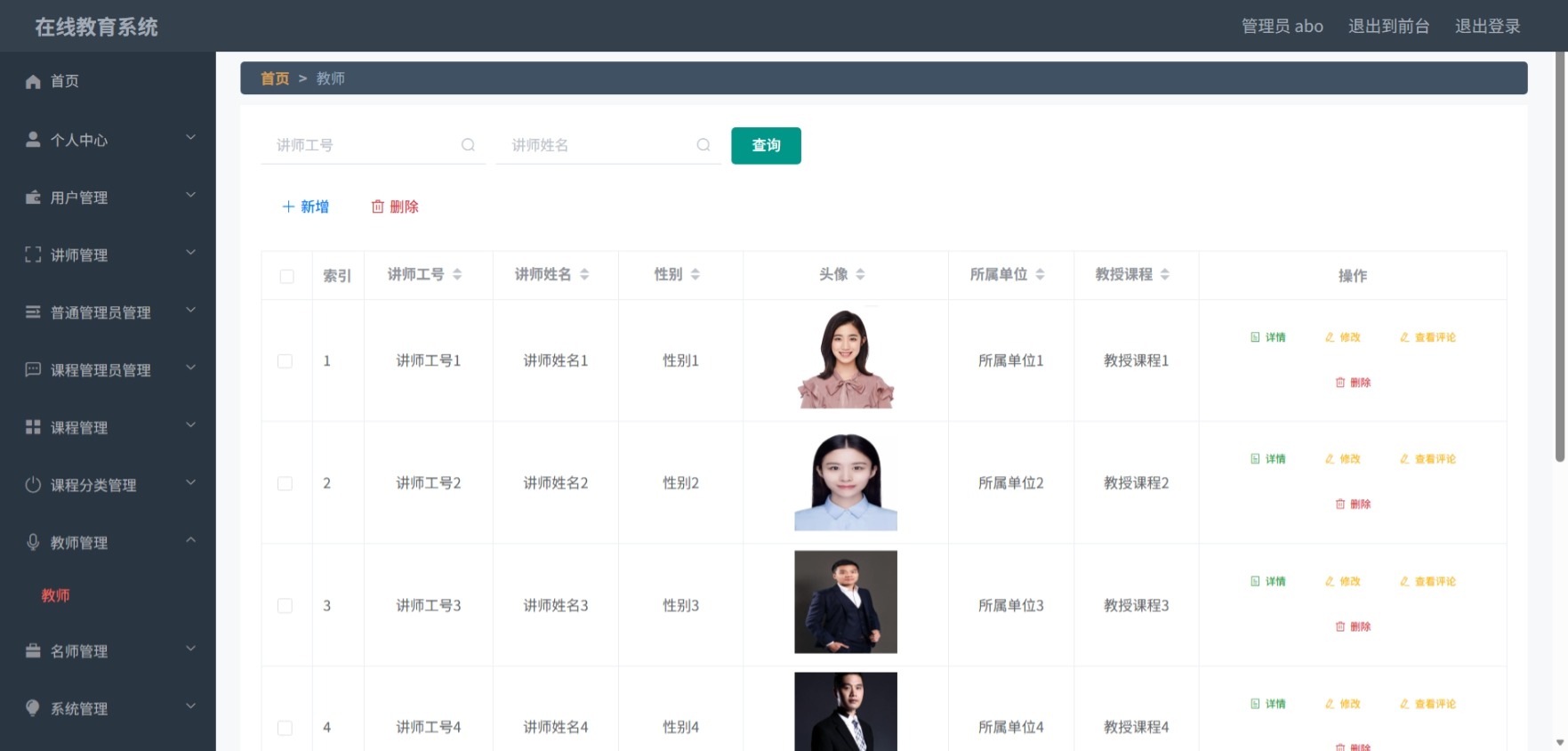1568x751 pixels.
Task: Open 详情 for row 讲师工号2
Action: pyautogui.click(x=1267, y=459)
